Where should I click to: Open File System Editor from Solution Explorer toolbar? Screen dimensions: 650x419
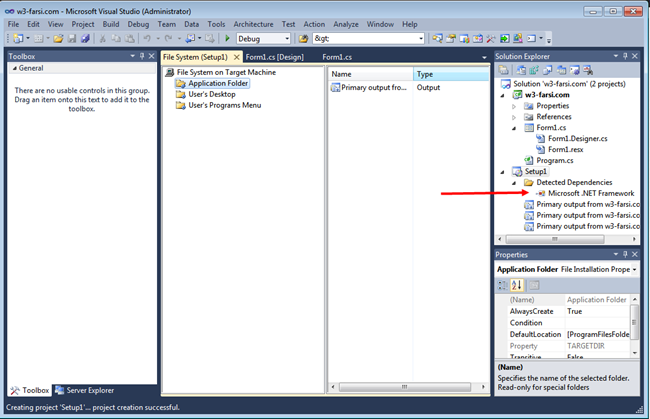[x=521, y=70]
